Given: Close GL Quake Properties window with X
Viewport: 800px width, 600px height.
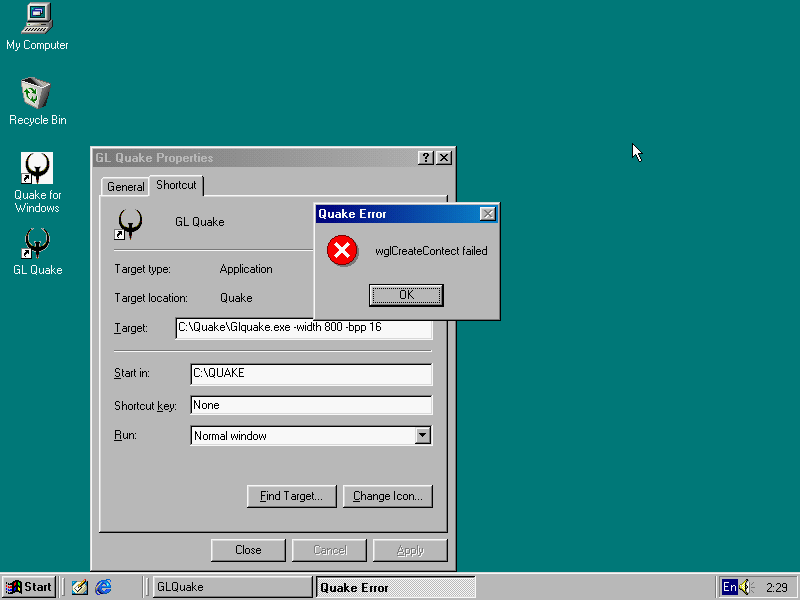Looking at the screenshot, I should (x=444, y=158).
